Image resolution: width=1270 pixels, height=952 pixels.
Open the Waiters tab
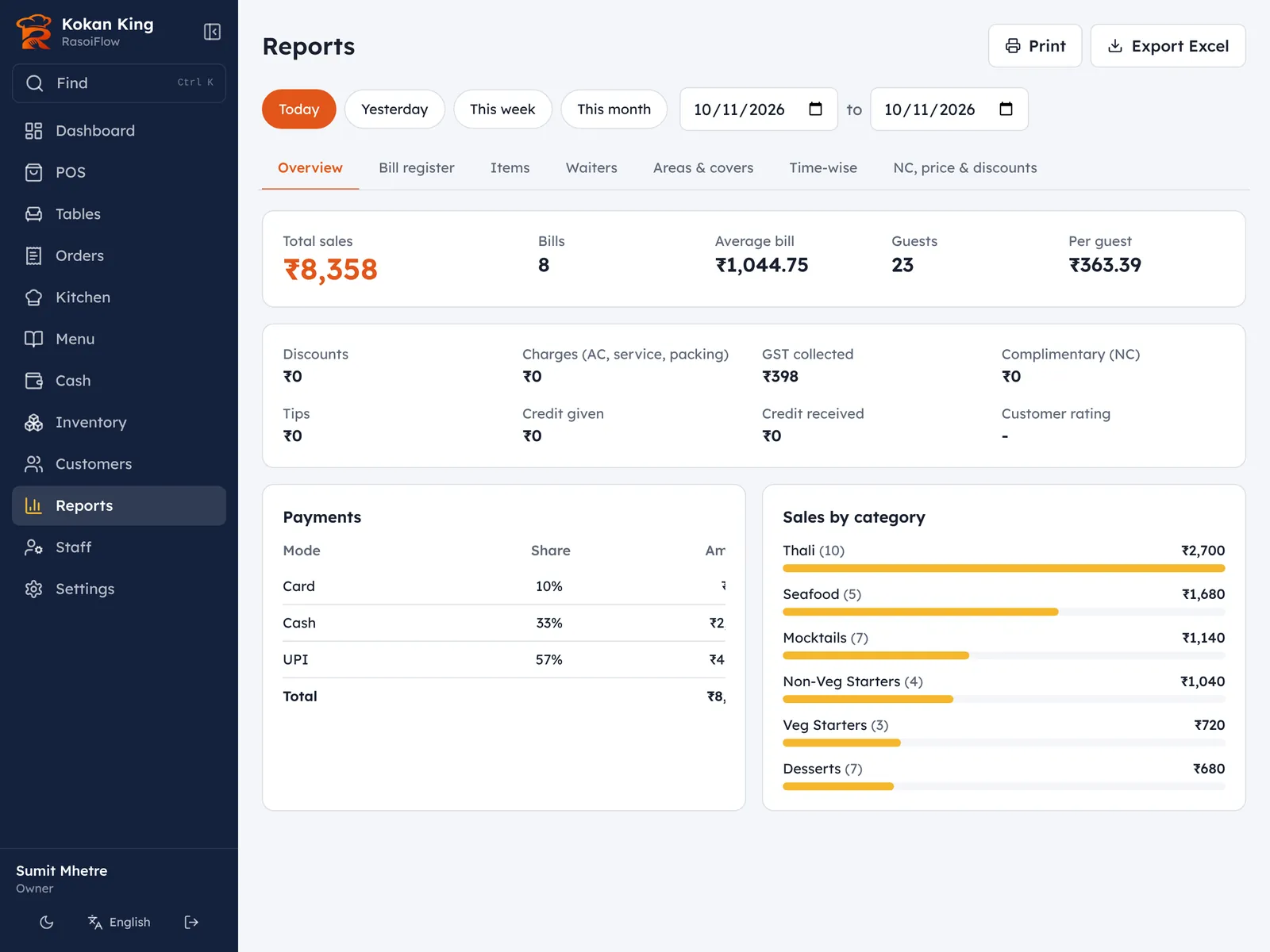[x=591, y=168]
